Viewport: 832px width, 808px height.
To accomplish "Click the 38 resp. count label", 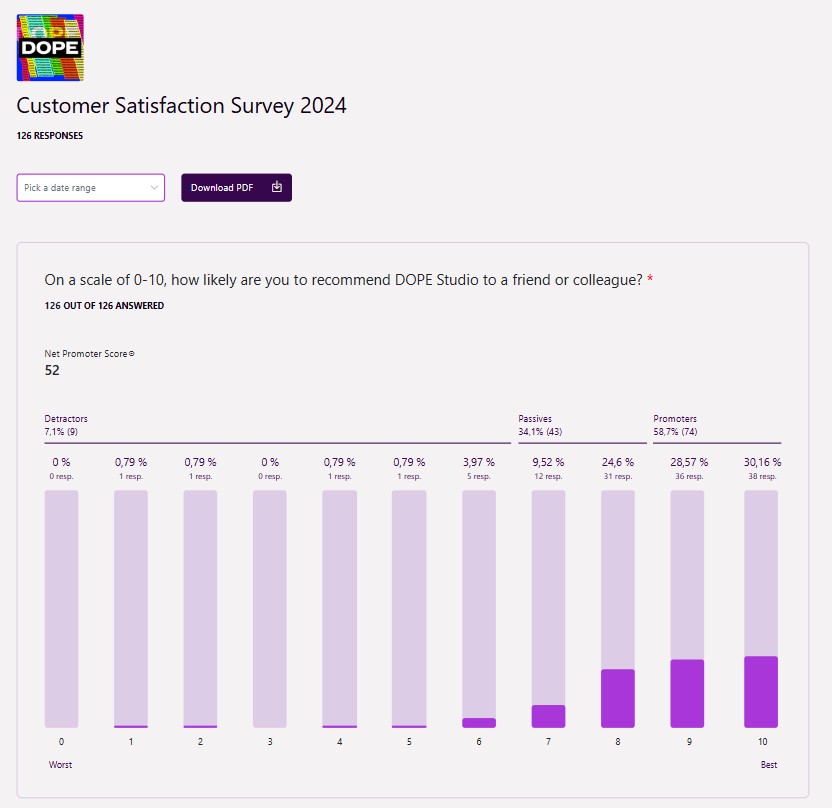I will tap(762, 476).
